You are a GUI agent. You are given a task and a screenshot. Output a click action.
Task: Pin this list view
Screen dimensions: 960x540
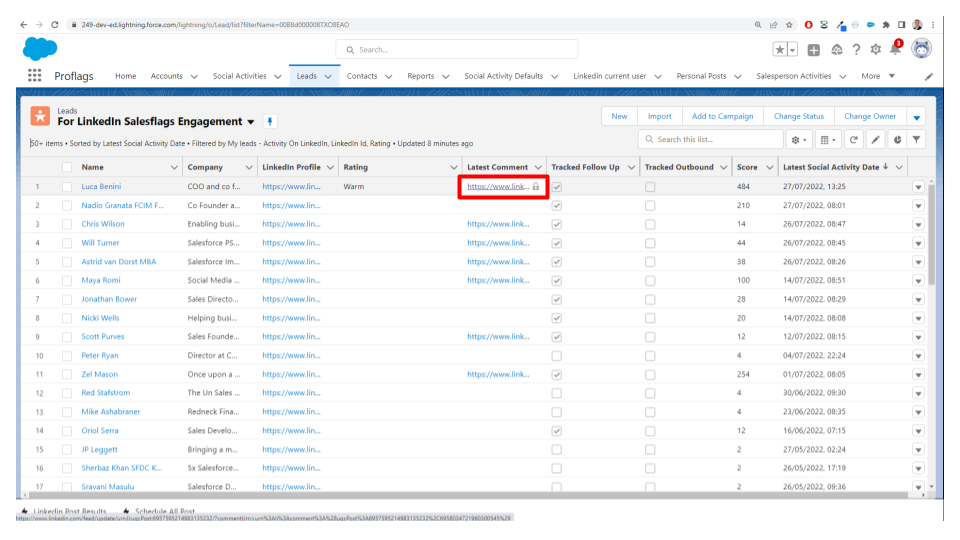pos(269,121)
